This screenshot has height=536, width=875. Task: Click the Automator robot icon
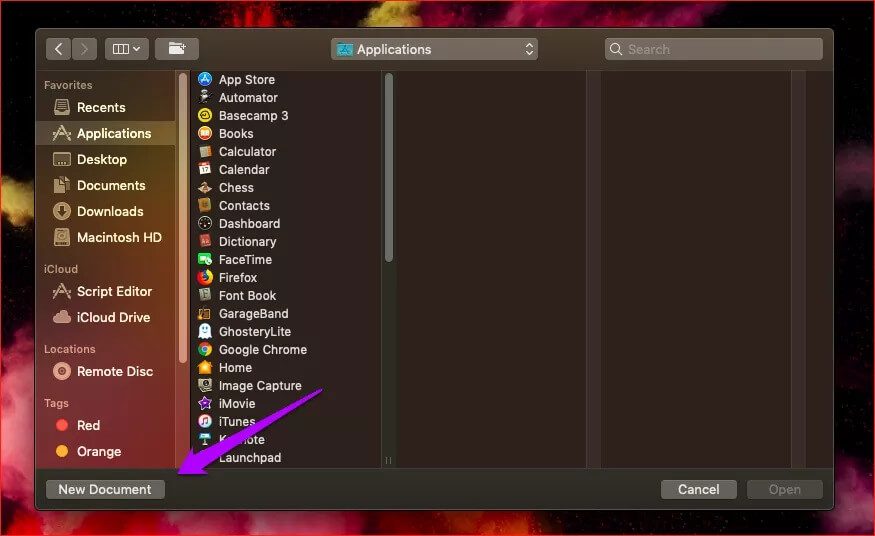pos(205,97)
